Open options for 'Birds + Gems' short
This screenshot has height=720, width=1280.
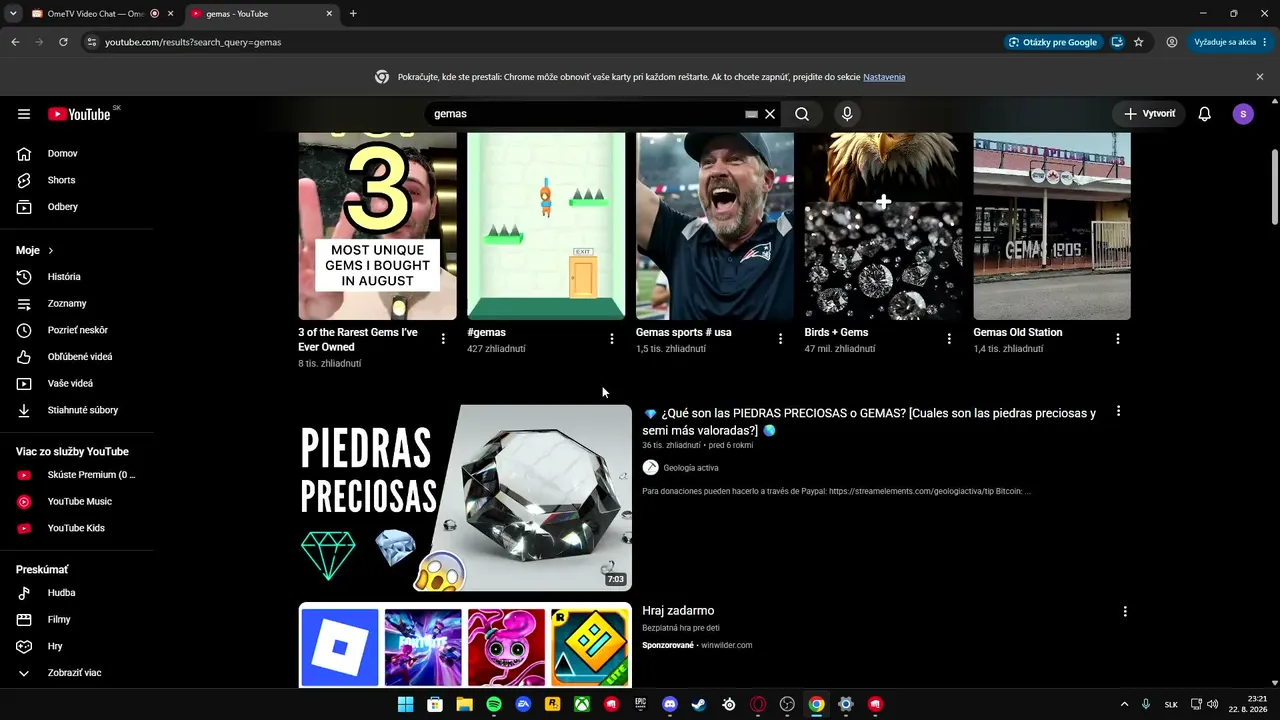949,339
